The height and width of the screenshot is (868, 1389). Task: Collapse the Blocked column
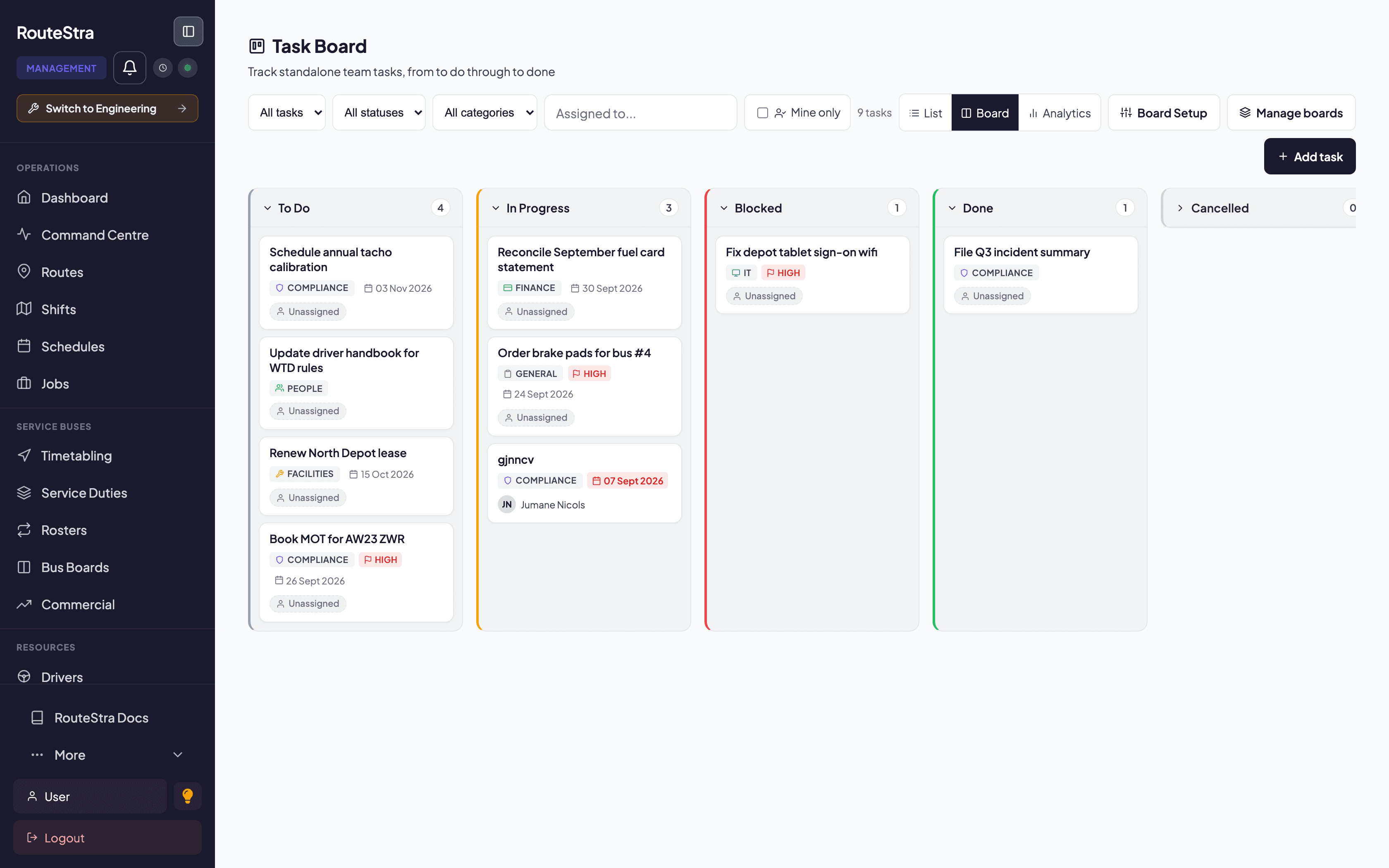724,208
